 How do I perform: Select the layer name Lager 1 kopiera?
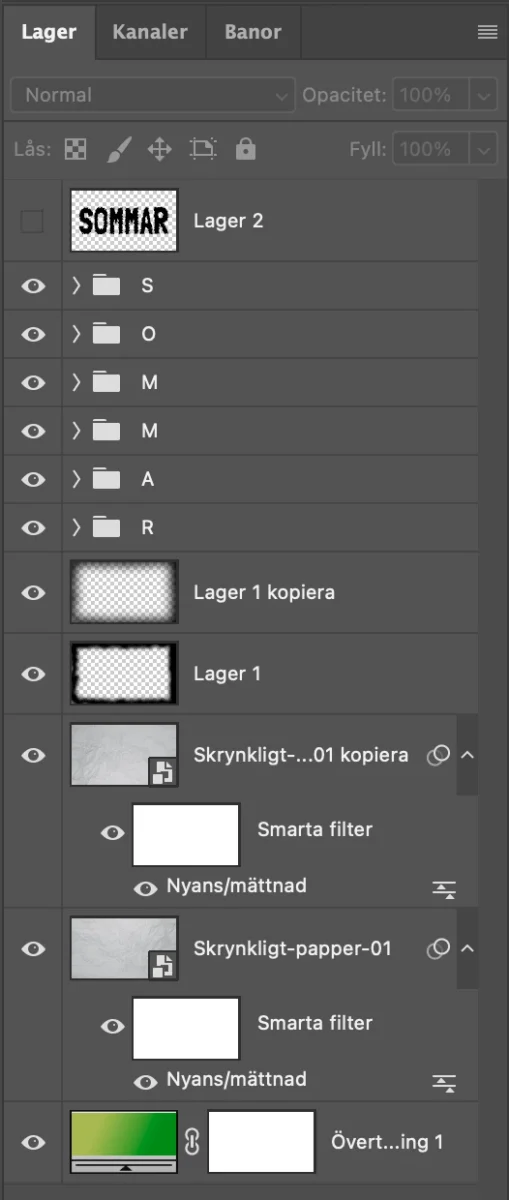[264, 592]
